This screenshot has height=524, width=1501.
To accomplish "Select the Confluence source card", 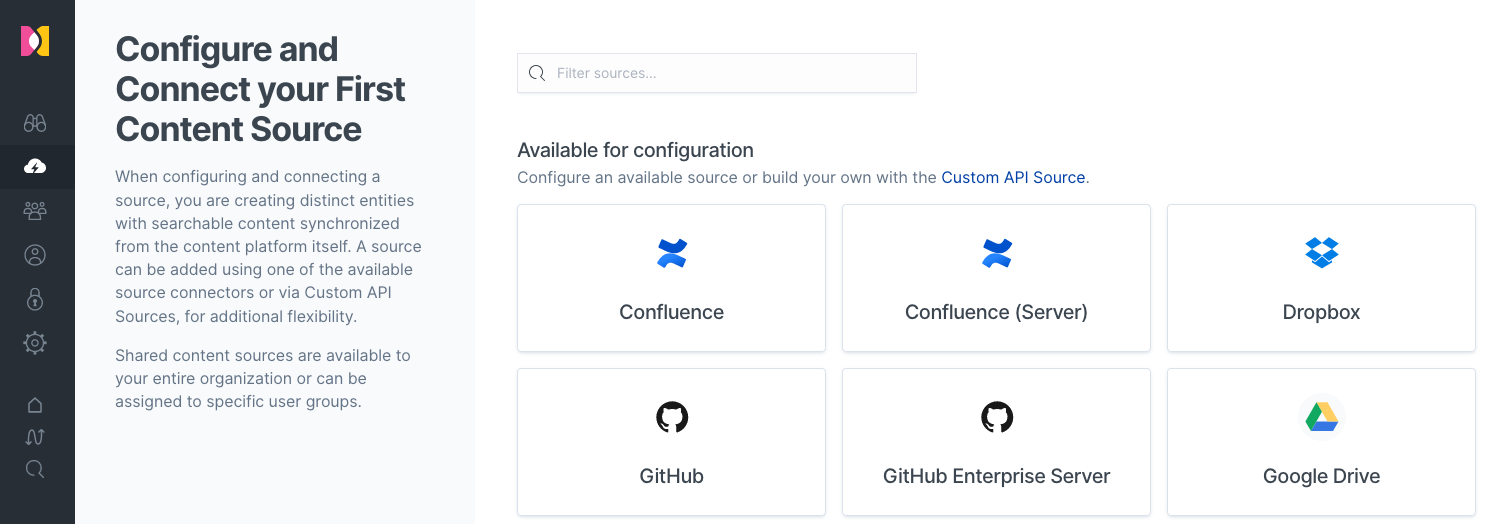I will coord(671,278).
